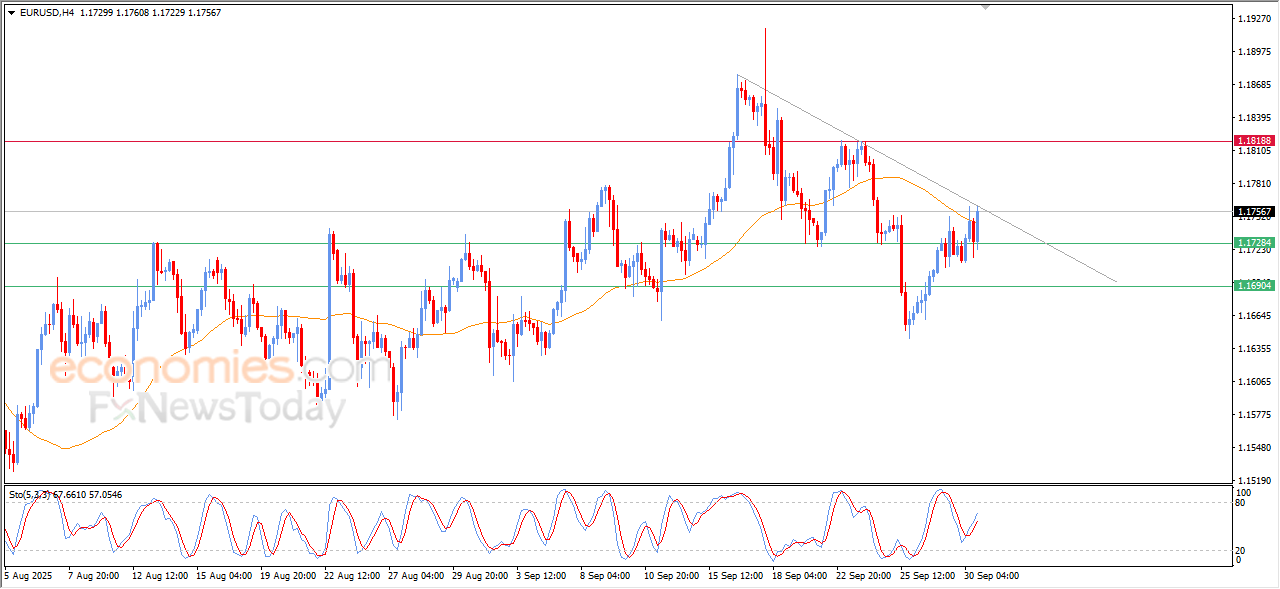The height and width of the screenshot is (589, 1280).
Task: Click the 1.16355 value on the price axis
Action: [x=1254, y=349]
